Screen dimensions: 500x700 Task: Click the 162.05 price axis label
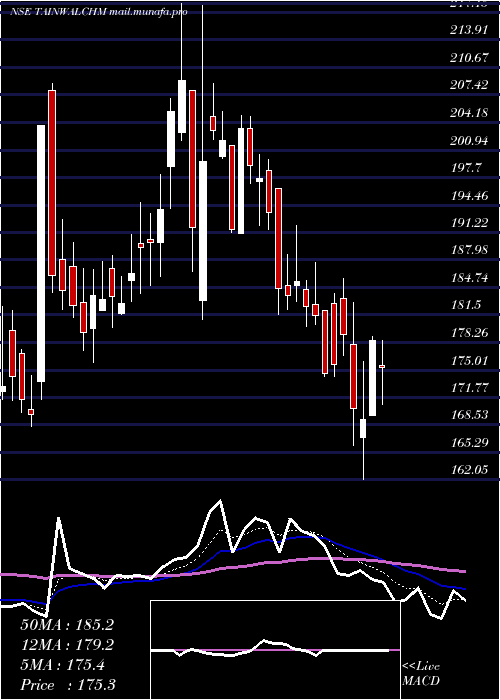(469, 470)
